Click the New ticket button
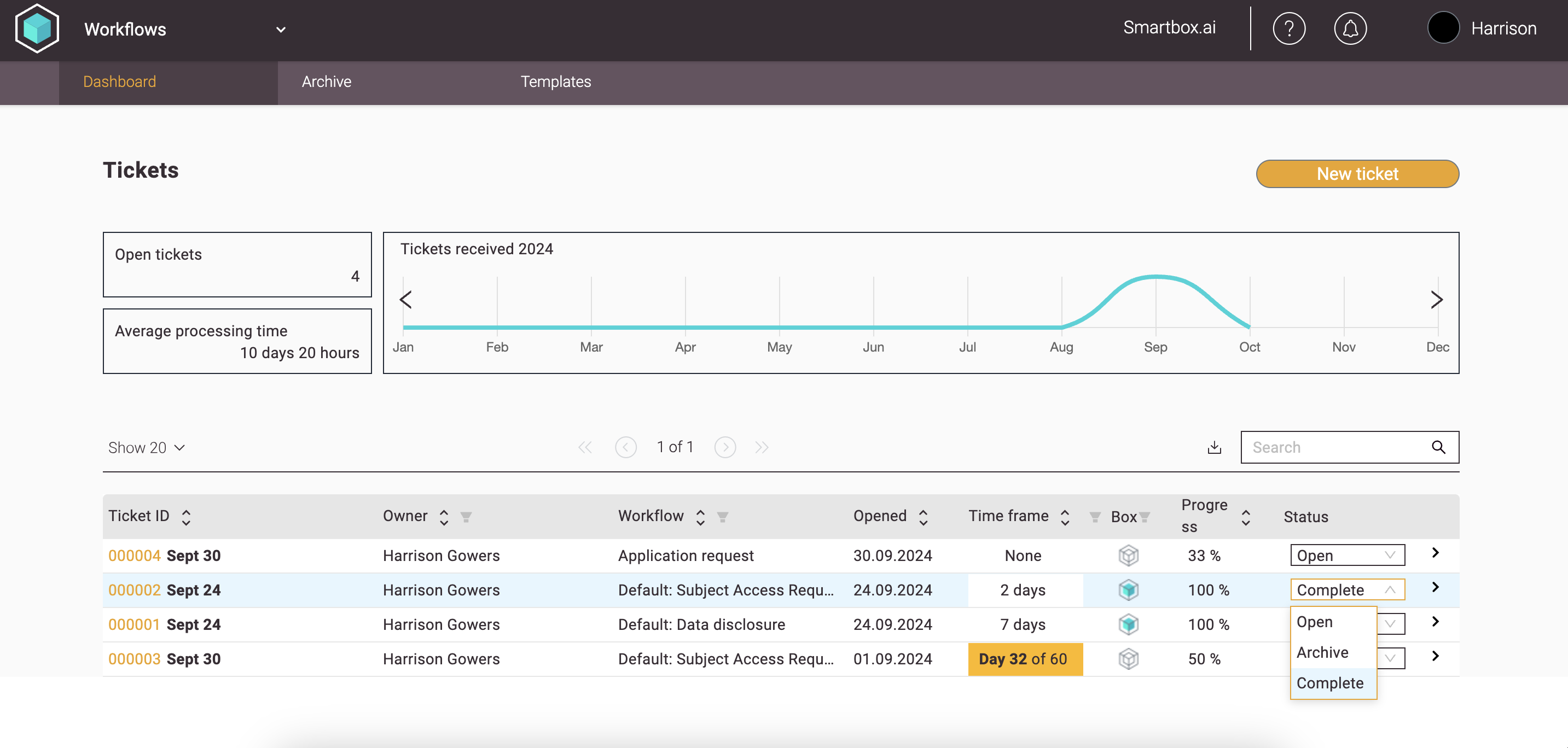1568x748 pixels. pyautogui.click(x=1357, y=174)
